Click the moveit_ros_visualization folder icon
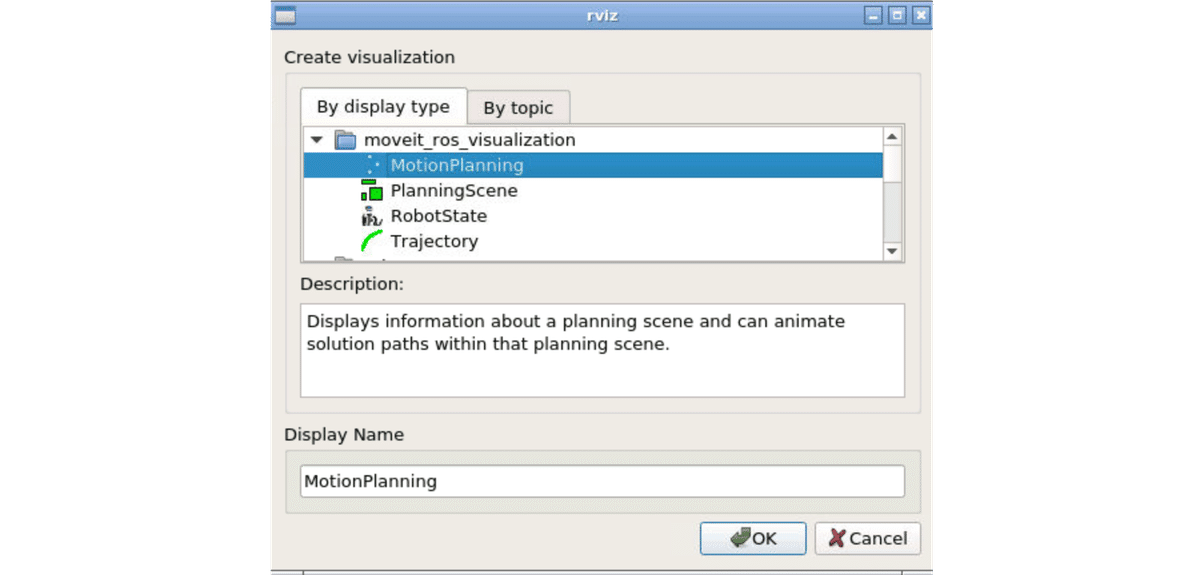 coord(345,140)
